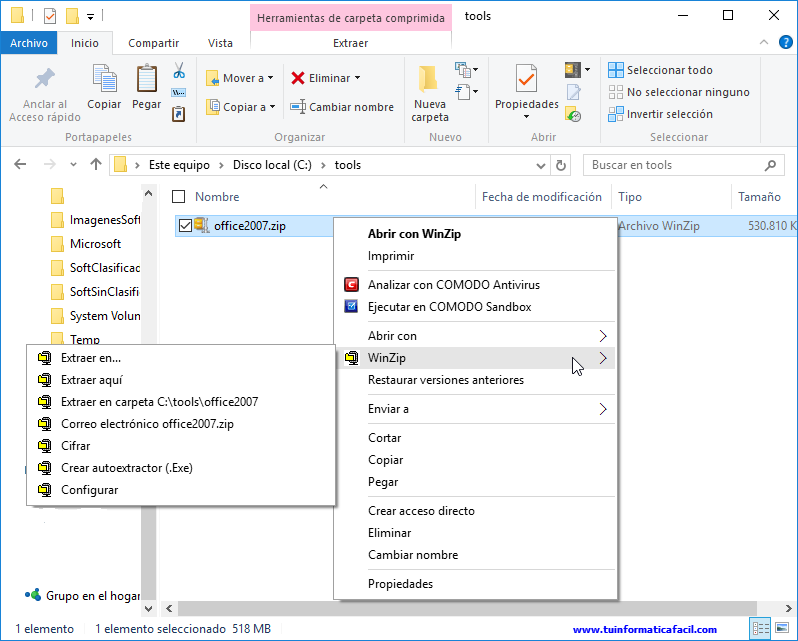
Task: Open the address bar history dropdown
Action: coord(540,165)
